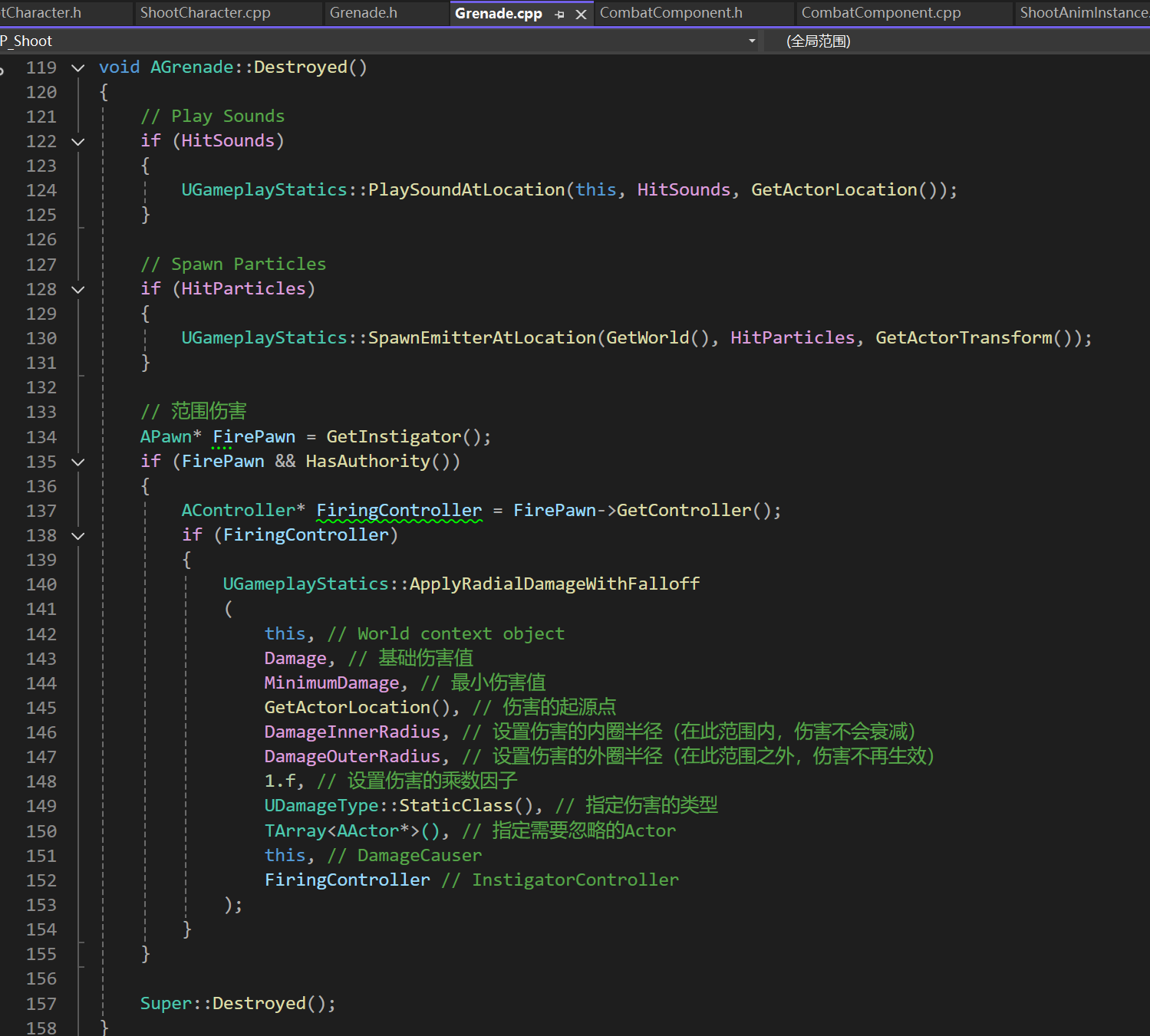Pin the Grenade.cpp tab
Screen dimensions: 1150x1036
(559, 15)
